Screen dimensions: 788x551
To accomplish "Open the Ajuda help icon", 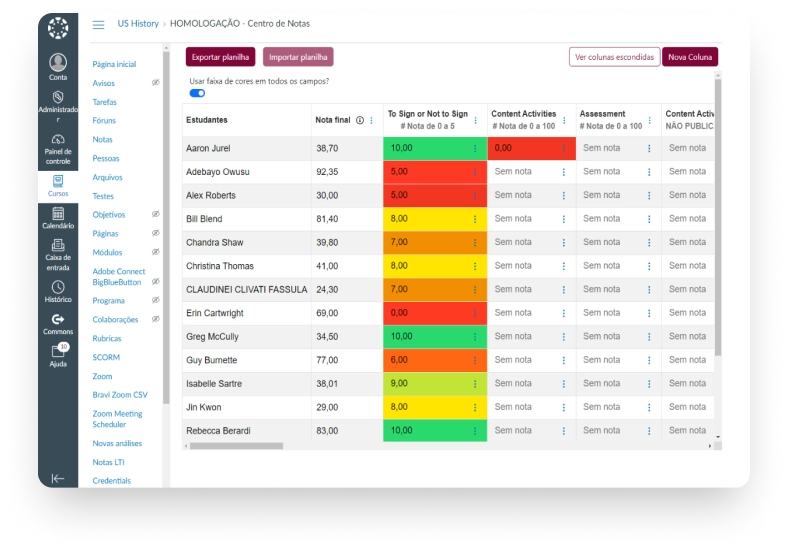I will (x=58, y=350).
